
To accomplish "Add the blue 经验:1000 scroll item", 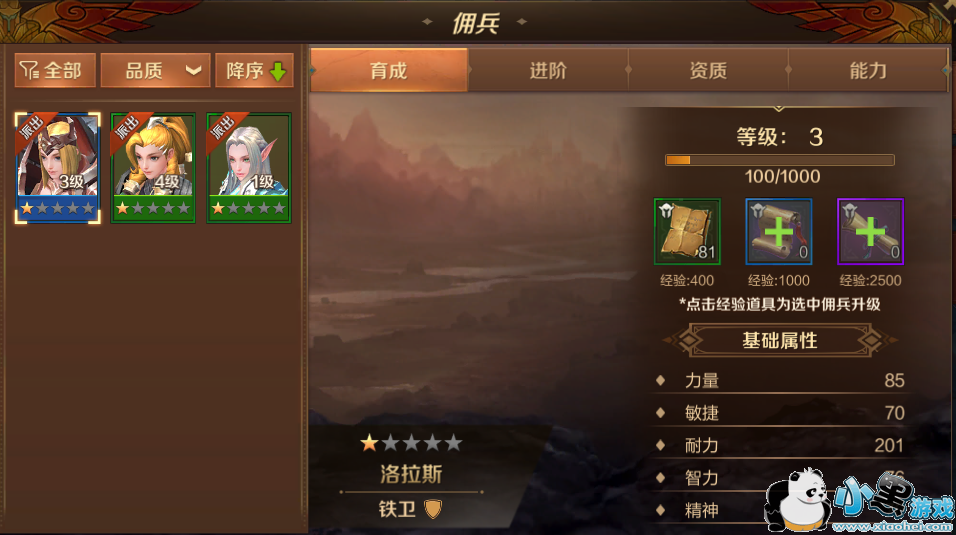I will pyautogui.click(x=779, y=231).
